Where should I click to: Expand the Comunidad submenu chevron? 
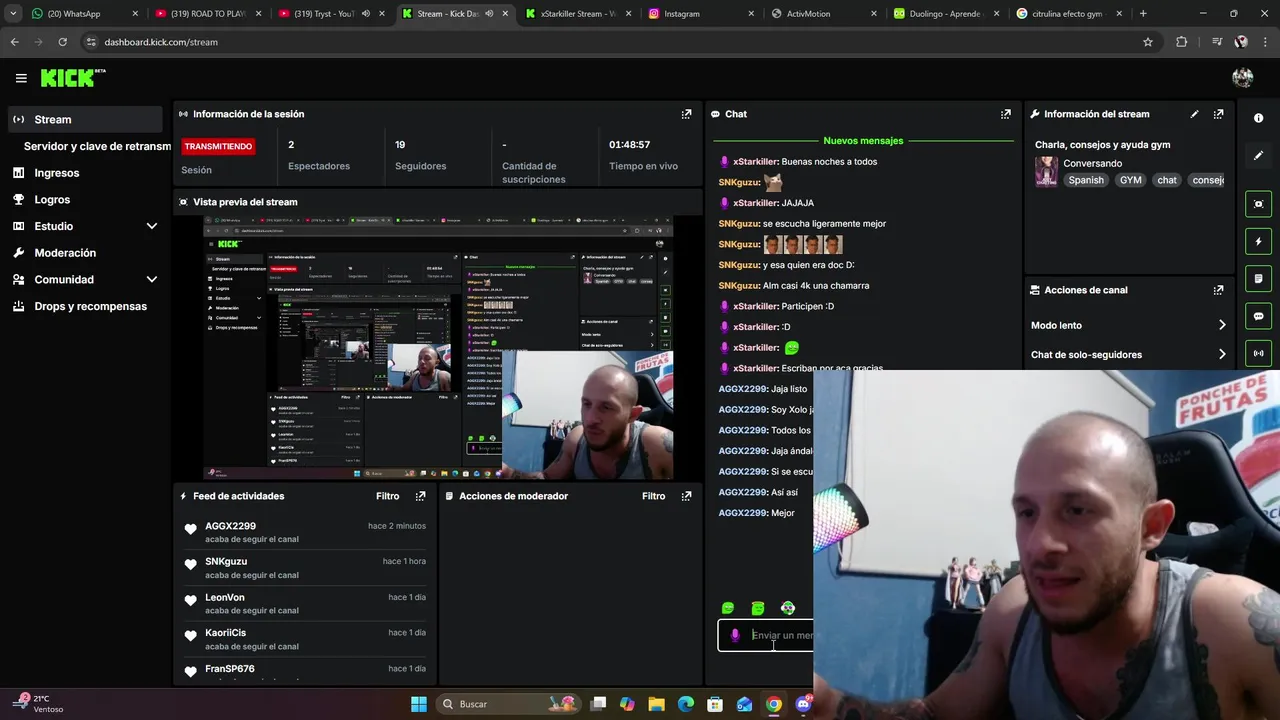click(x=152, y=280)
